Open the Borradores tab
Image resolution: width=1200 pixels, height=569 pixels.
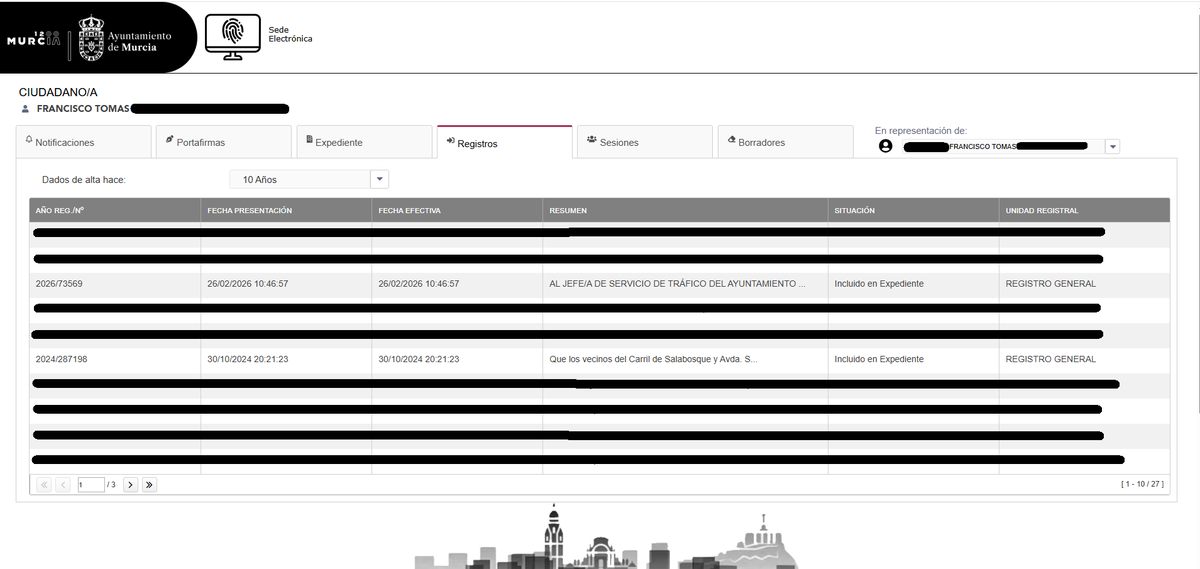pos(785,142)
